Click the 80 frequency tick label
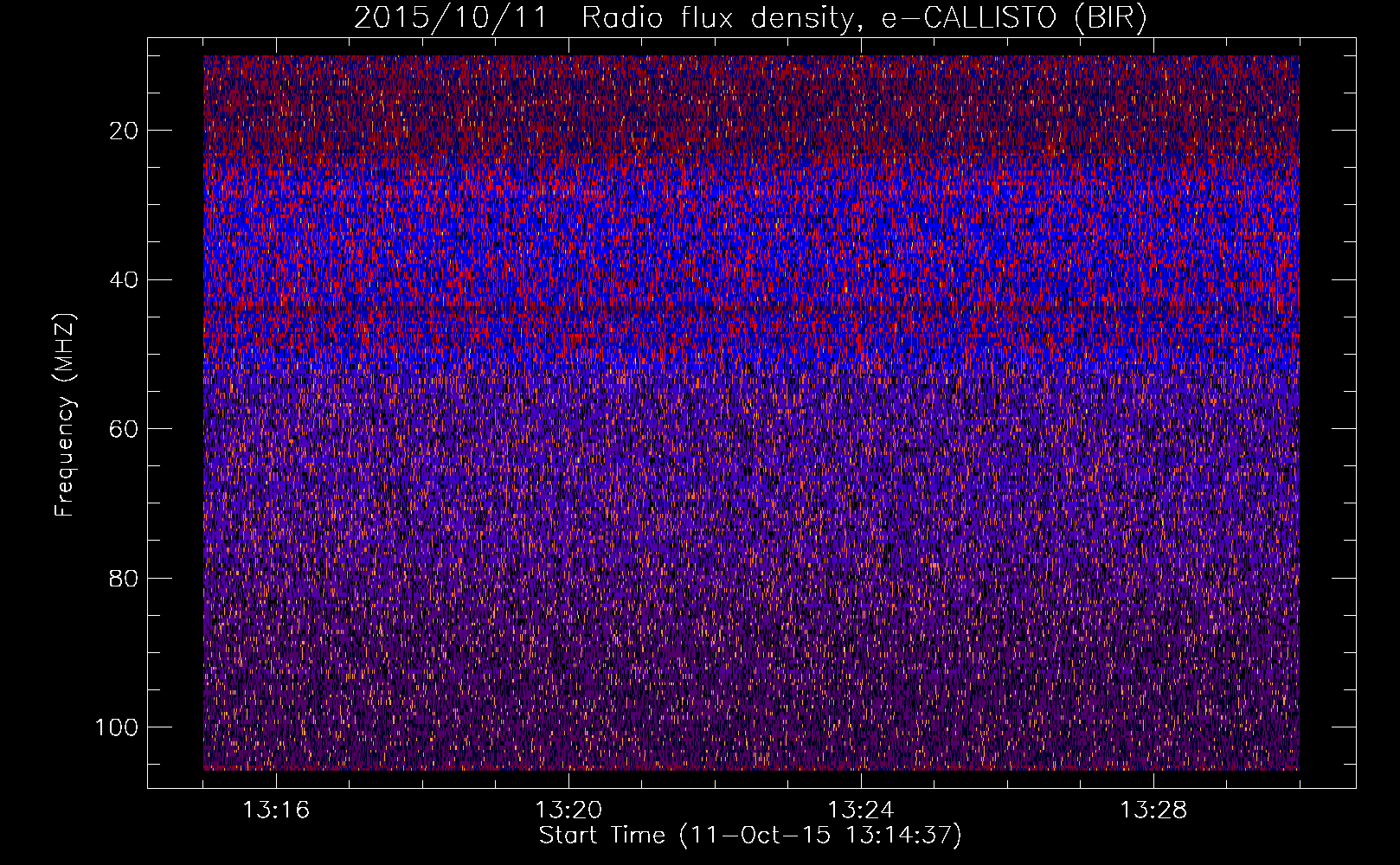 pyautogui.click(x=124, y=578)
